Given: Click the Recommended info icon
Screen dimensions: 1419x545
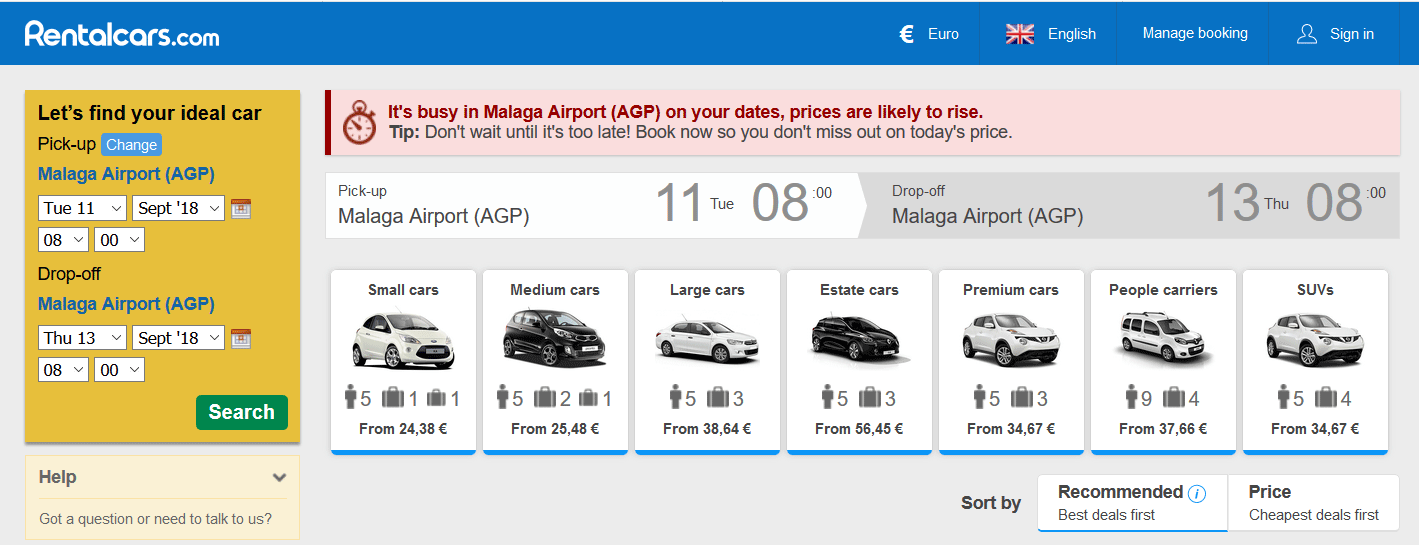Looking at the screenshot, I should 1197,493.
